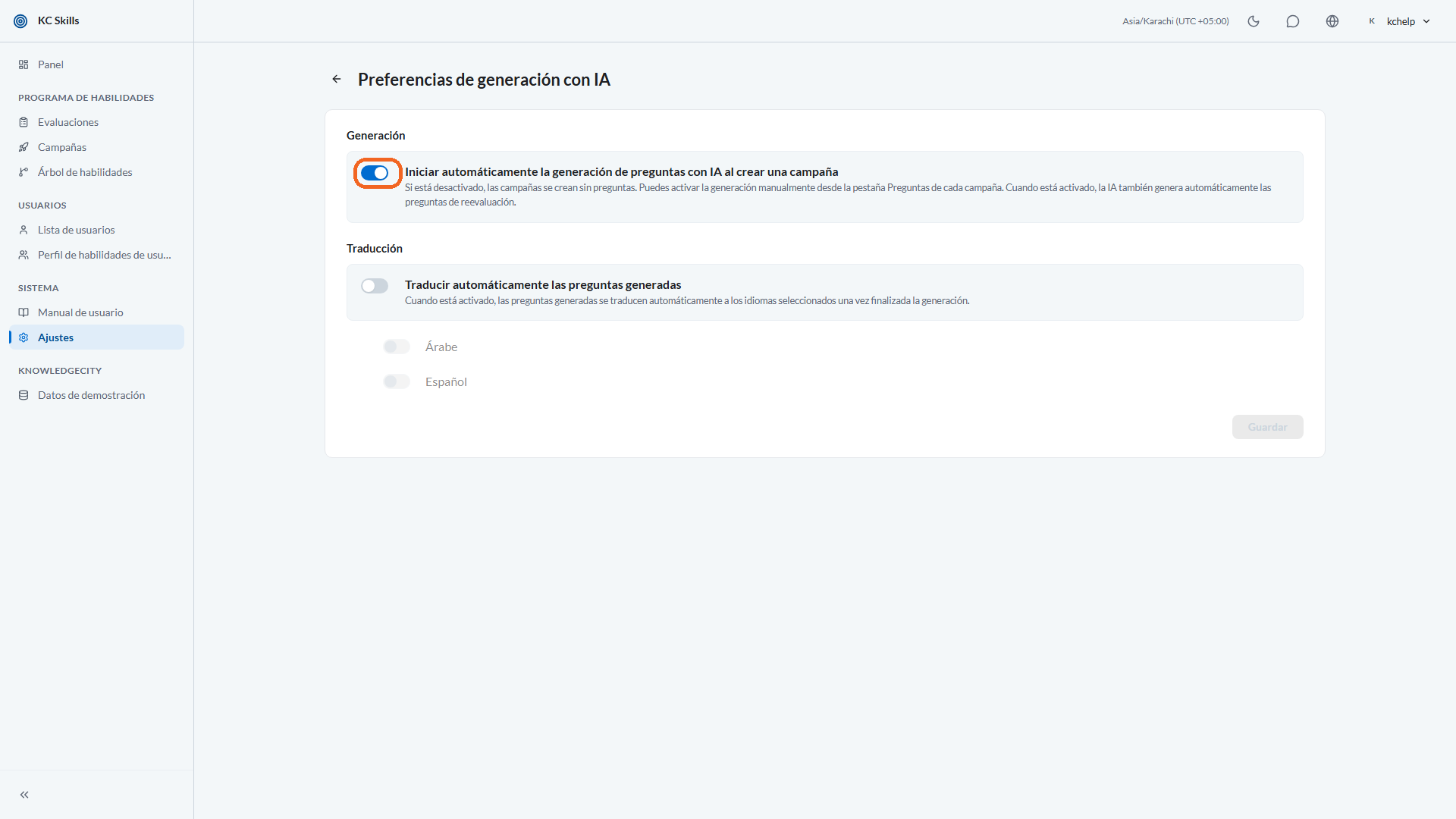
Task: Open Manual de usuario link
Action: pos(96,312)
